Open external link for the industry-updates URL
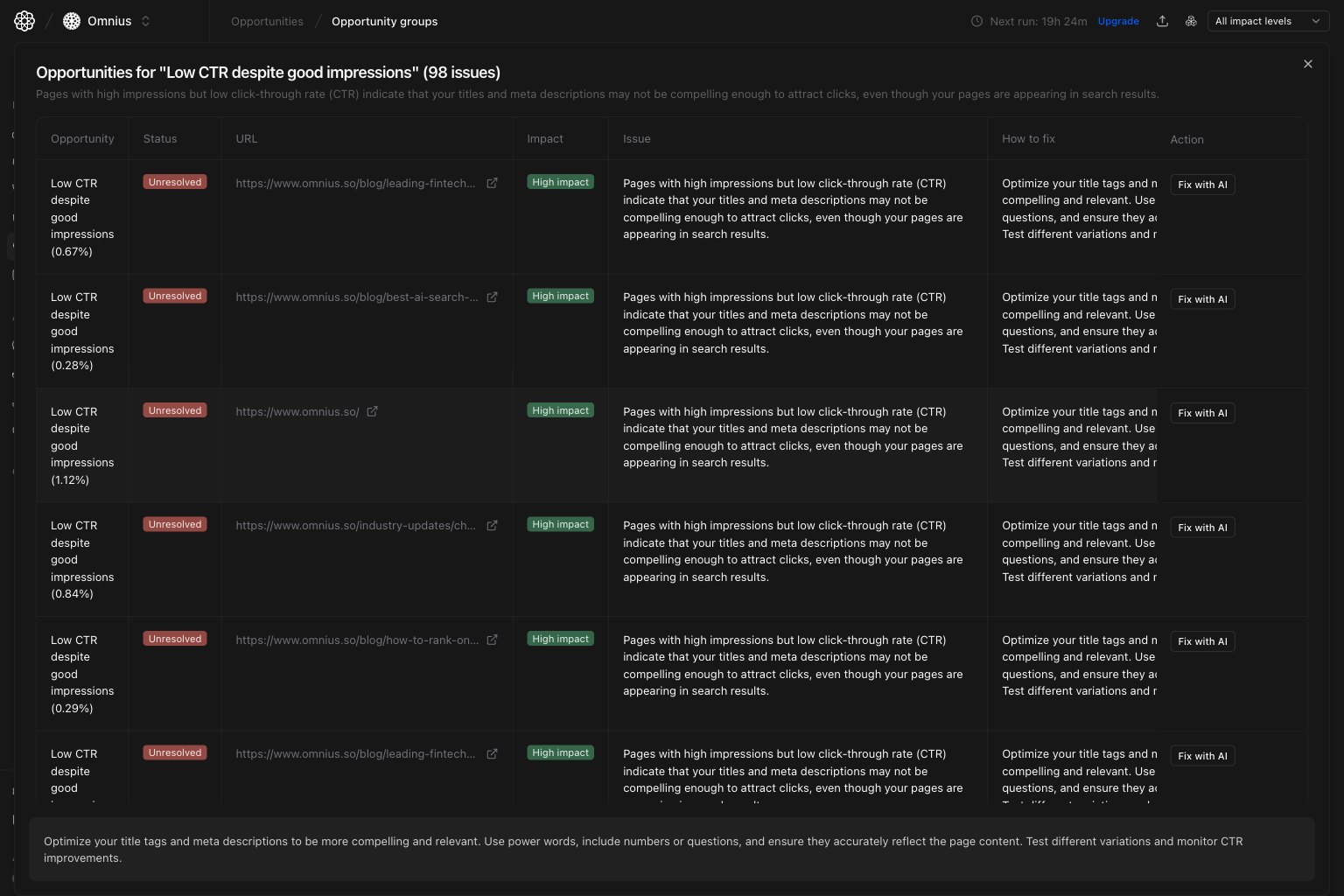The height and width of the screenshot is (896, 1344). click(492, 525)
